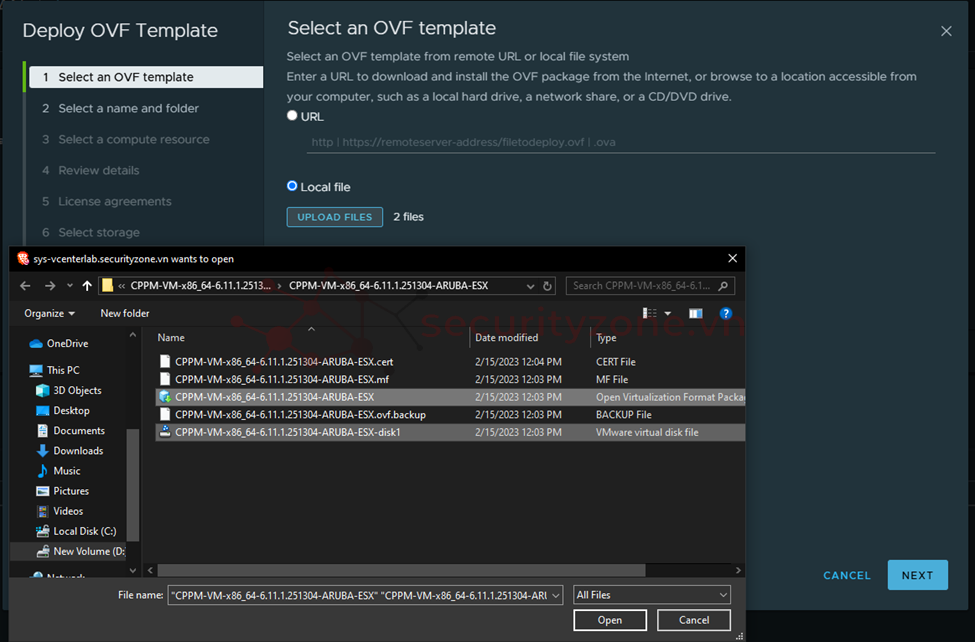
Task: Click the OneDrive cloud icon
Action: coord(36,343)
